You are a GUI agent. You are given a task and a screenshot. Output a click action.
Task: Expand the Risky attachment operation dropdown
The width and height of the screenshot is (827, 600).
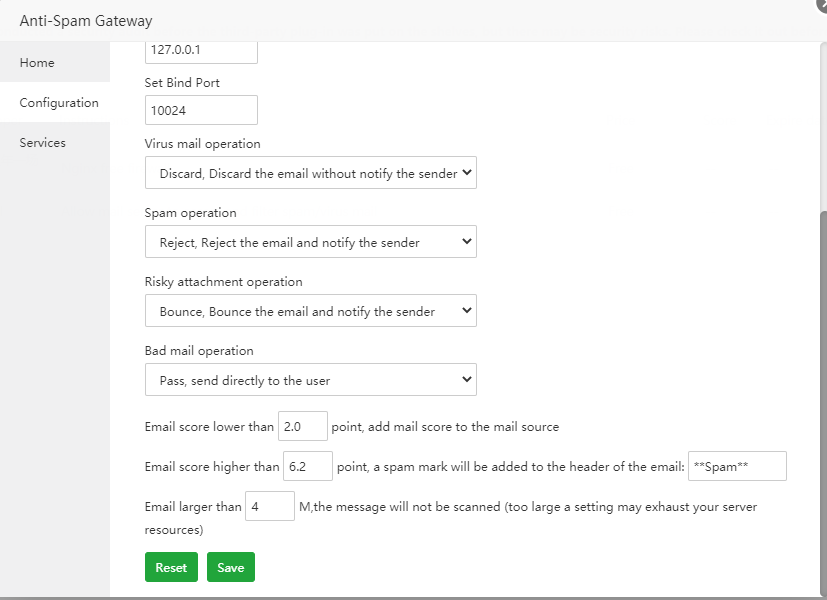pos(310,311)
